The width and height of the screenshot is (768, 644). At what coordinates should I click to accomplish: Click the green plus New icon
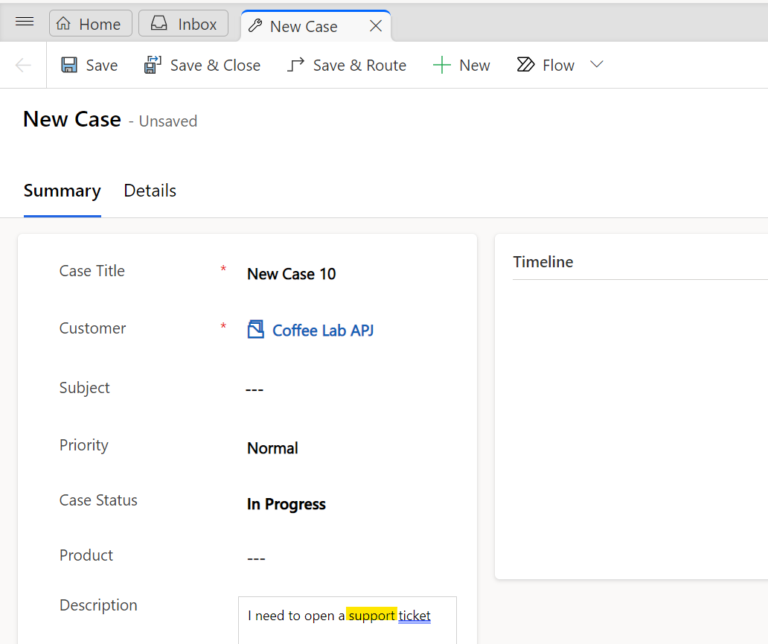click(441, 65)
